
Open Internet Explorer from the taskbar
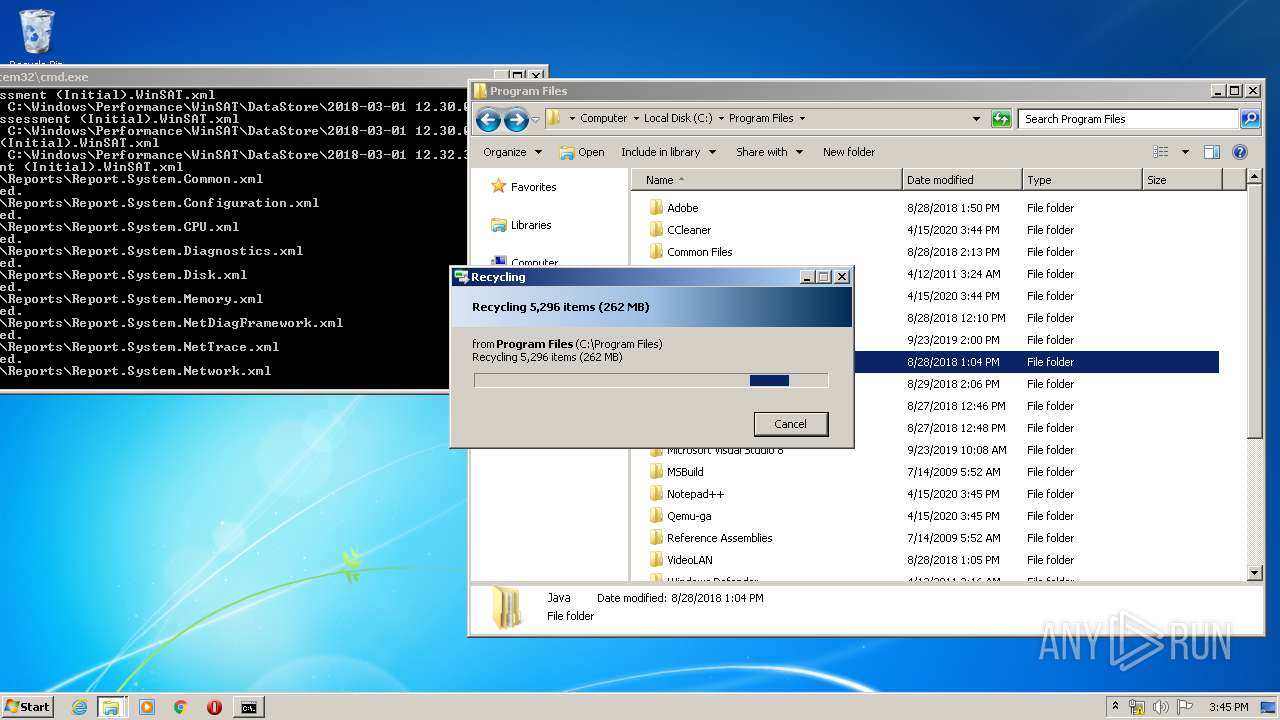click(79, 707)
